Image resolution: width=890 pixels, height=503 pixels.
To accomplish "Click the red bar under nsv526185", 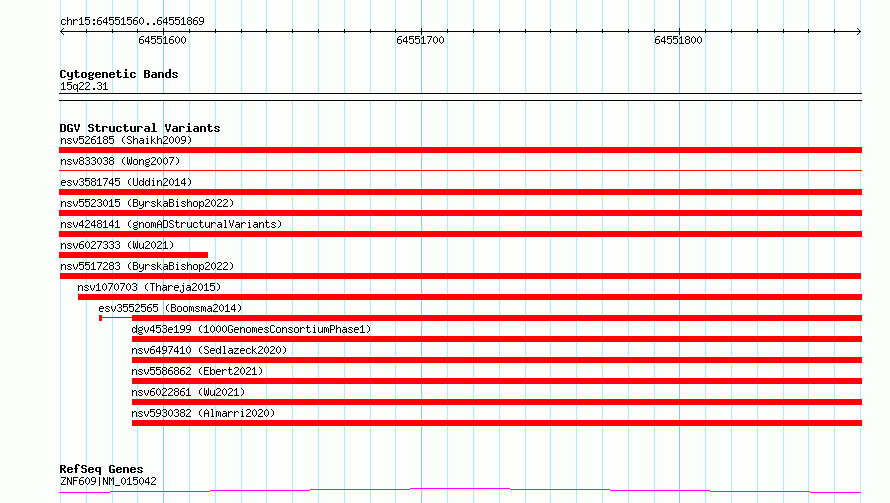I will tap(460, 150).
